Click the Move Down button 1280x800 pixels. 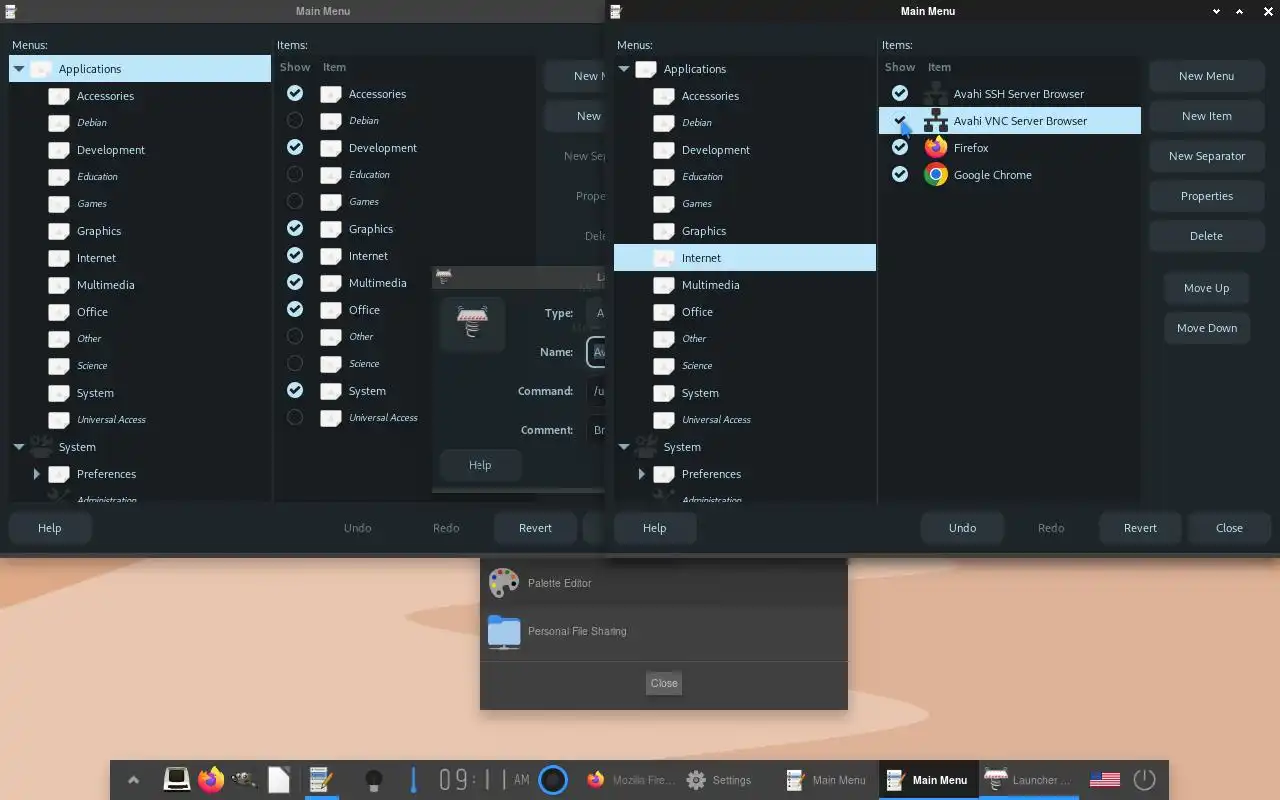tap(1206, 328)
